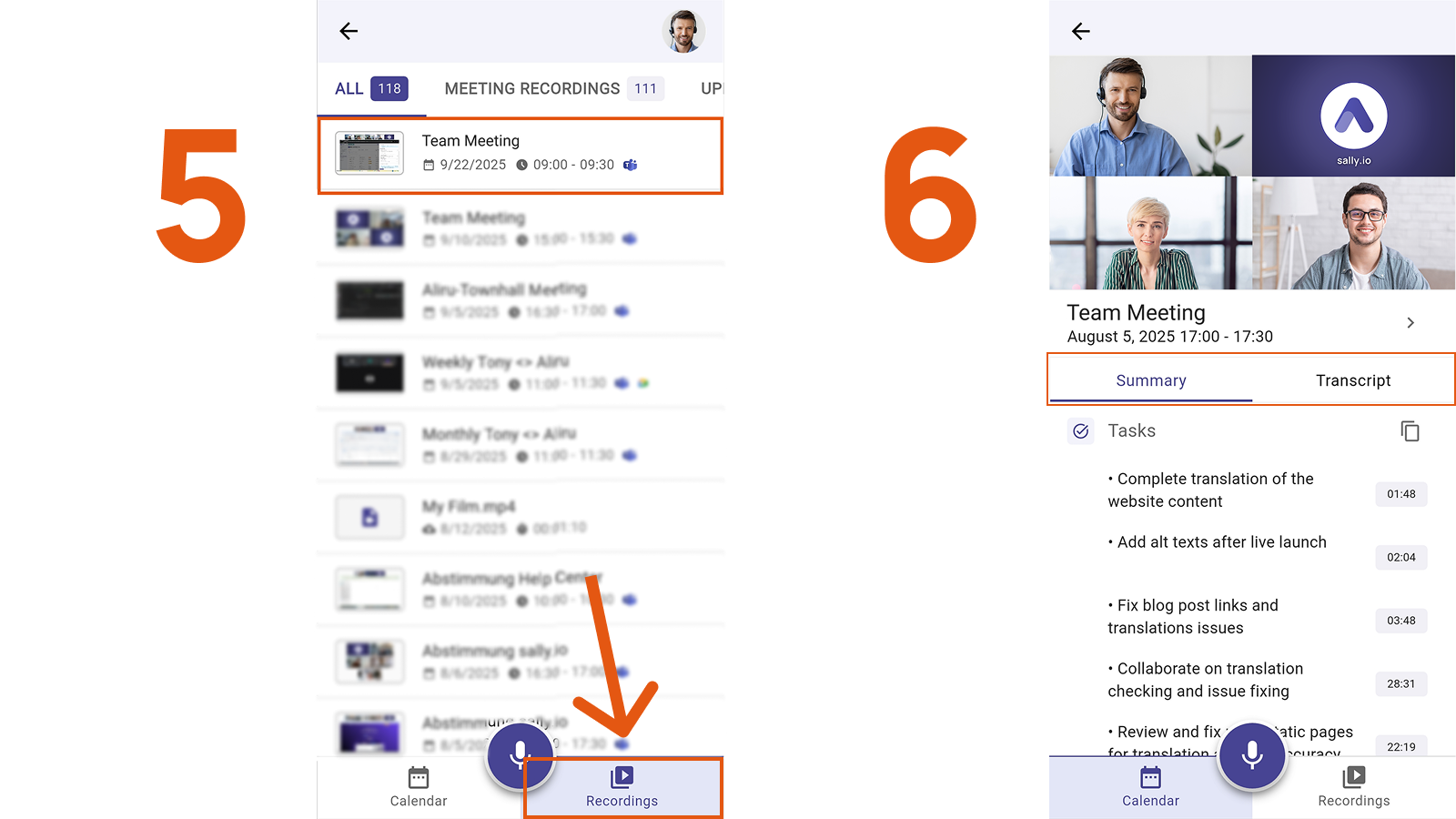The width and height of the screenshot is (1456, 819).
Task: Switch to the Transcript tab
Action: (x=1352, y=380)
